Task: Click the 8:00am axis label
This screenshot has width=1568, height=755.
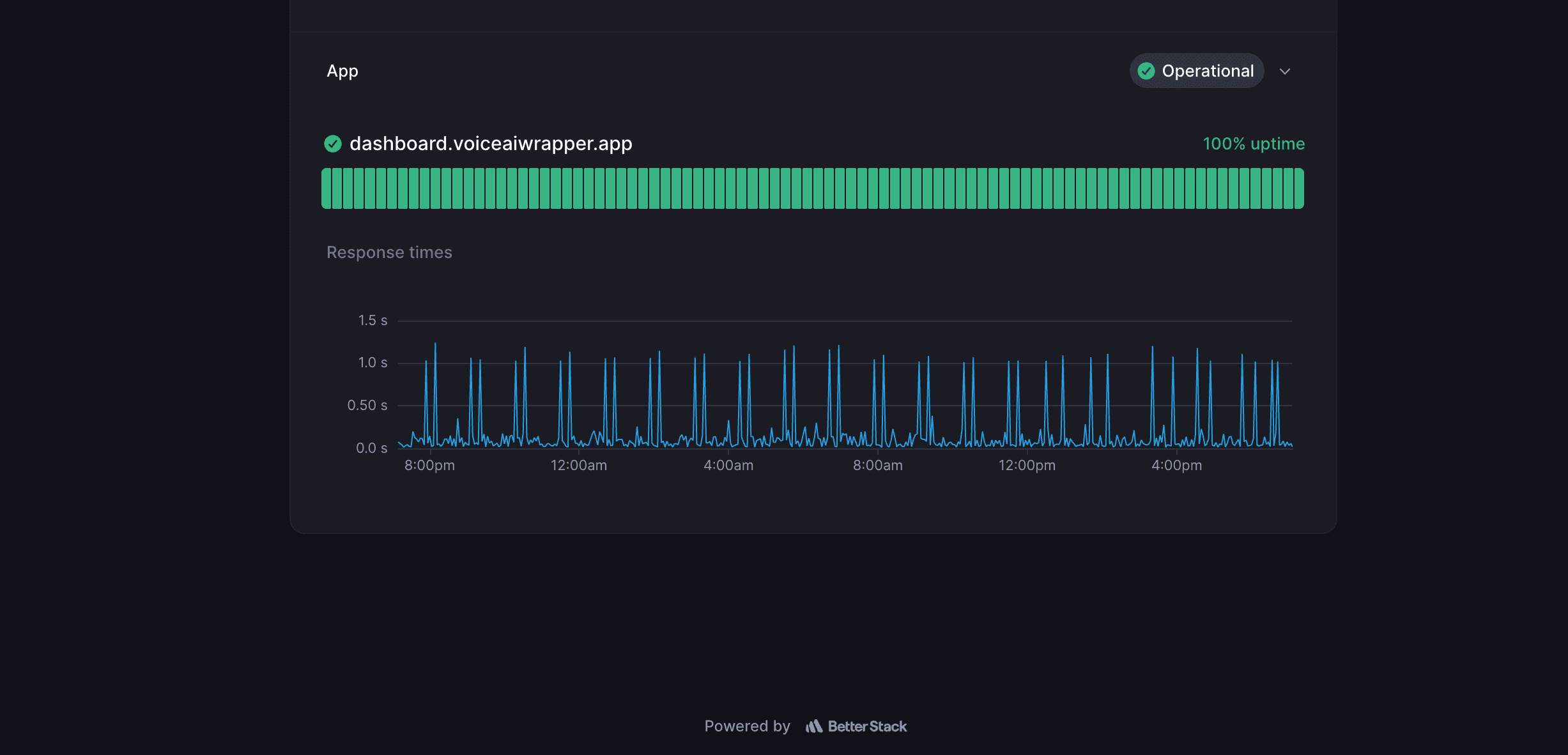Action: point(878,466)
